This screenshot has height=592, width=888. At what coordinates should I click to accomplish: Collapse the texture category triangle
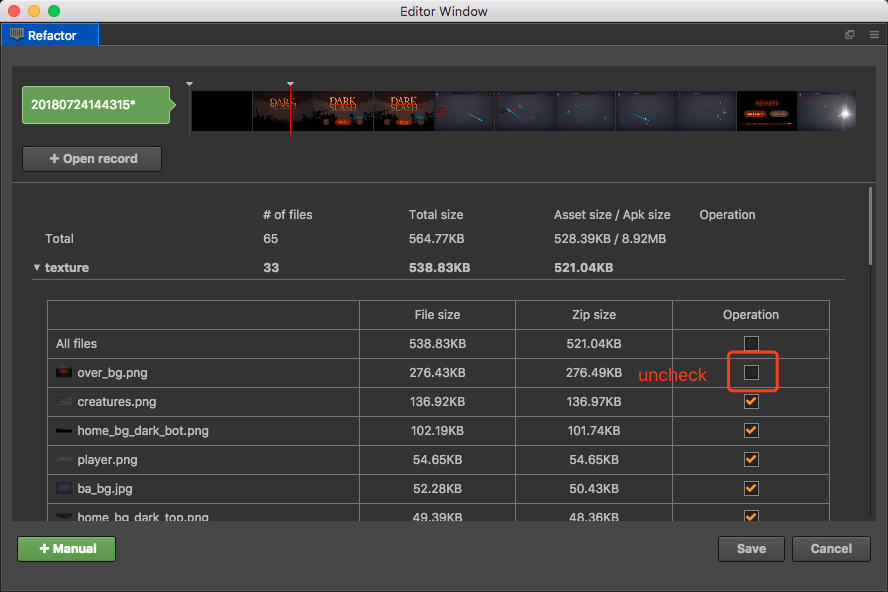pyautogui.click(x=37, y=267)
